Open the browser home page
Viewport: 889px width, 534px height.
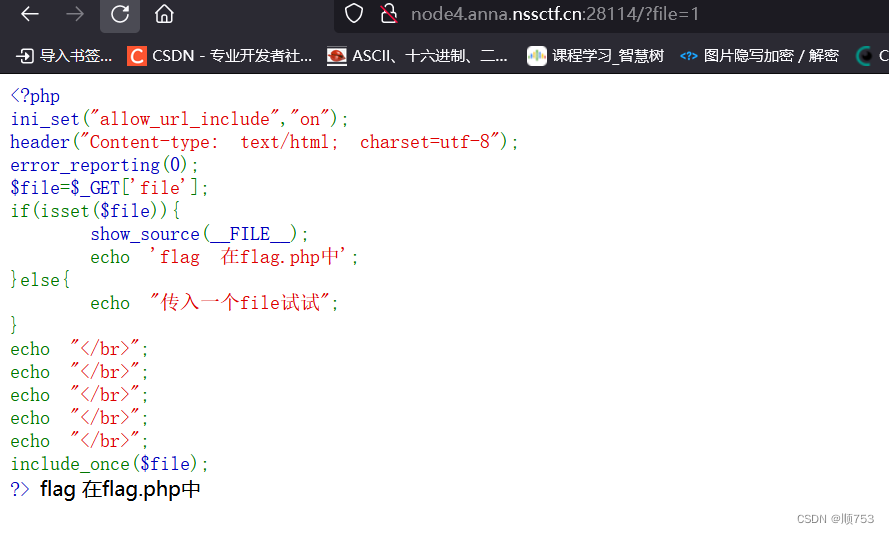coord(164,14)
